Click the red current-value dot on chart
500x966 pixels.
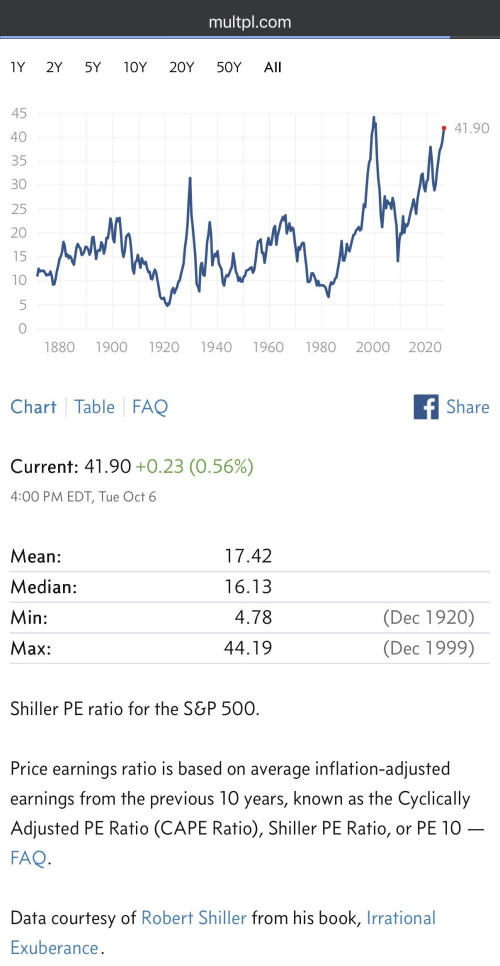tap(444, 128)
